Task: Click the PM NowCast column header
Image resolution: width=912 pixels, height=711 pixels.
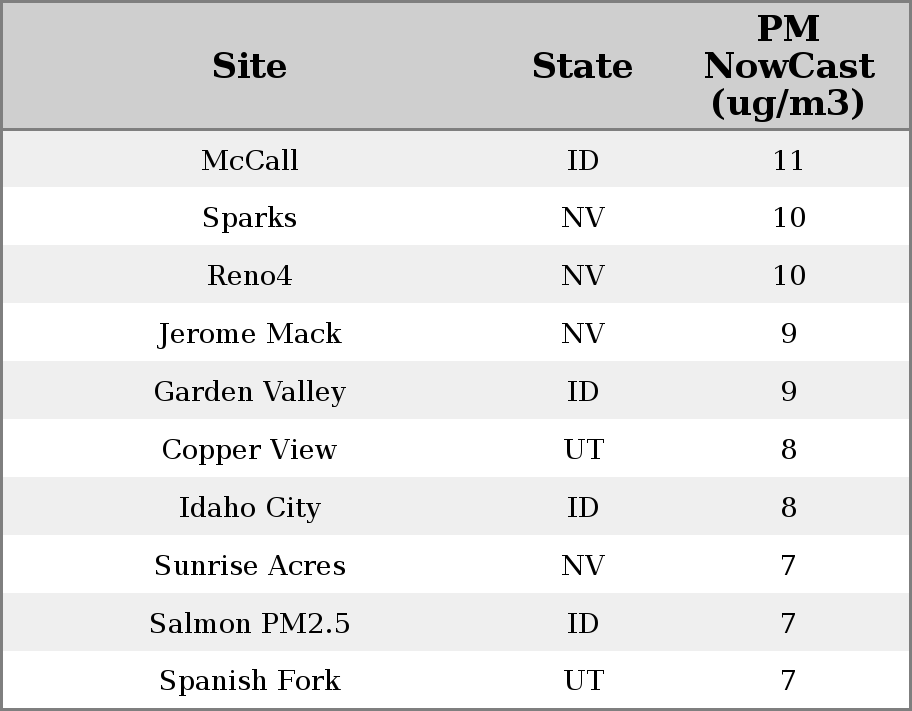Action: 788,66
